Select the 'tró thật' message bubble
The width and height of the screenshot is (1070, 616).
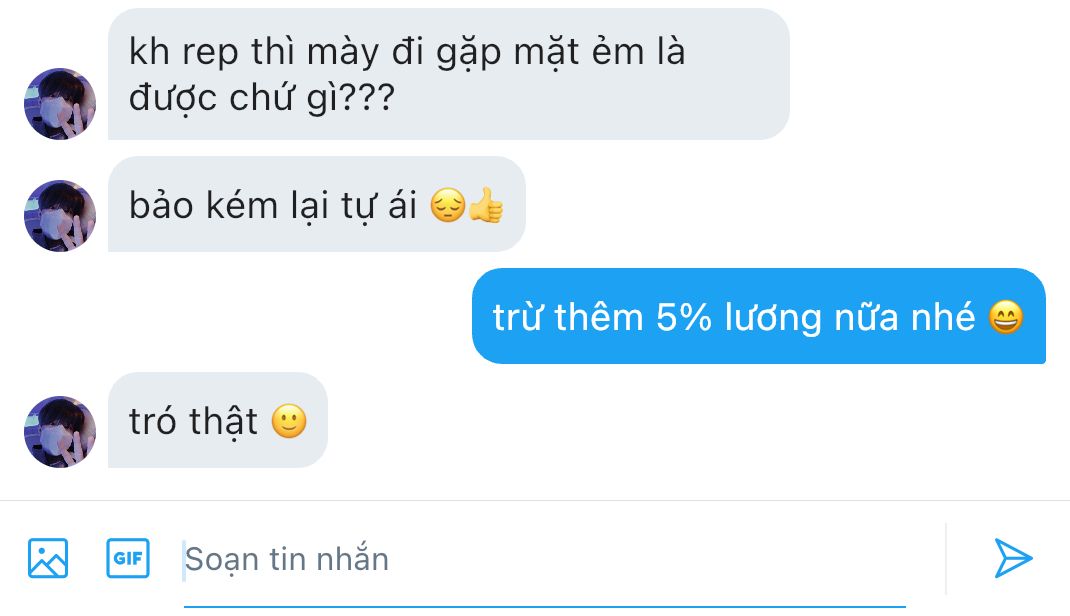pyautogui.click(x=218, y=420)
